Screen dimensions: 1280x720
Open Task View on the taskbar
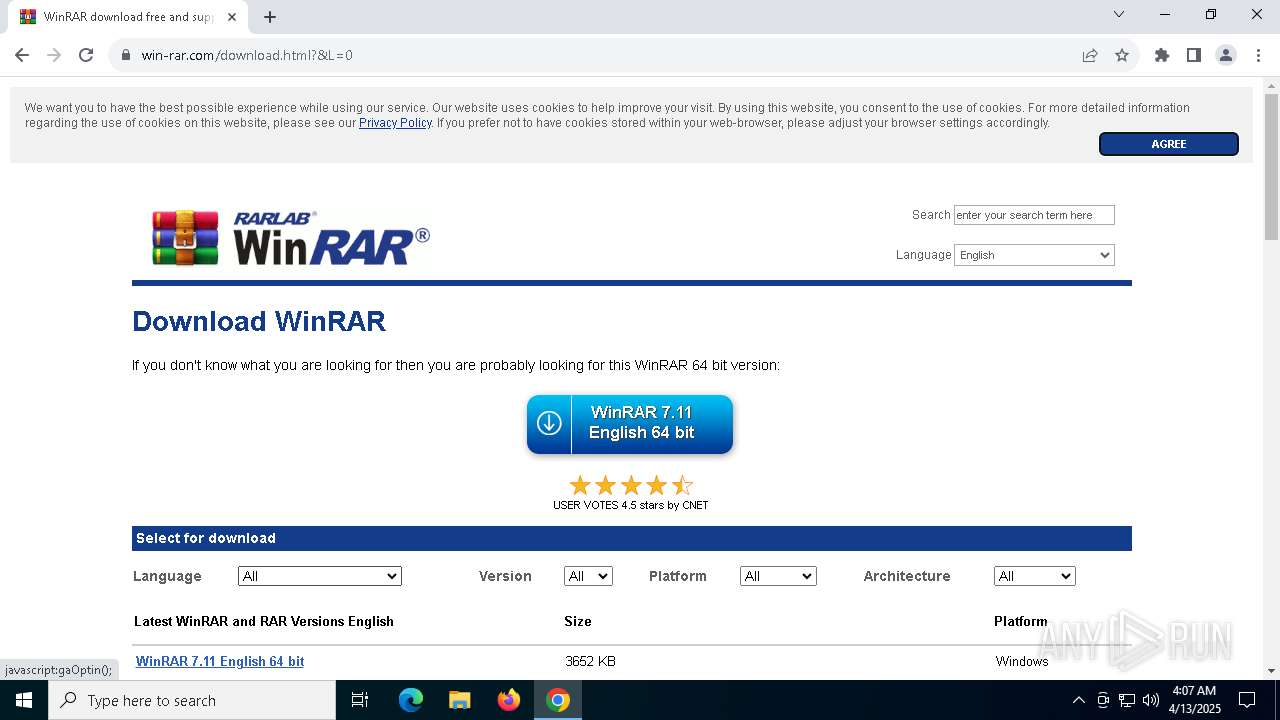click(360, 700)
